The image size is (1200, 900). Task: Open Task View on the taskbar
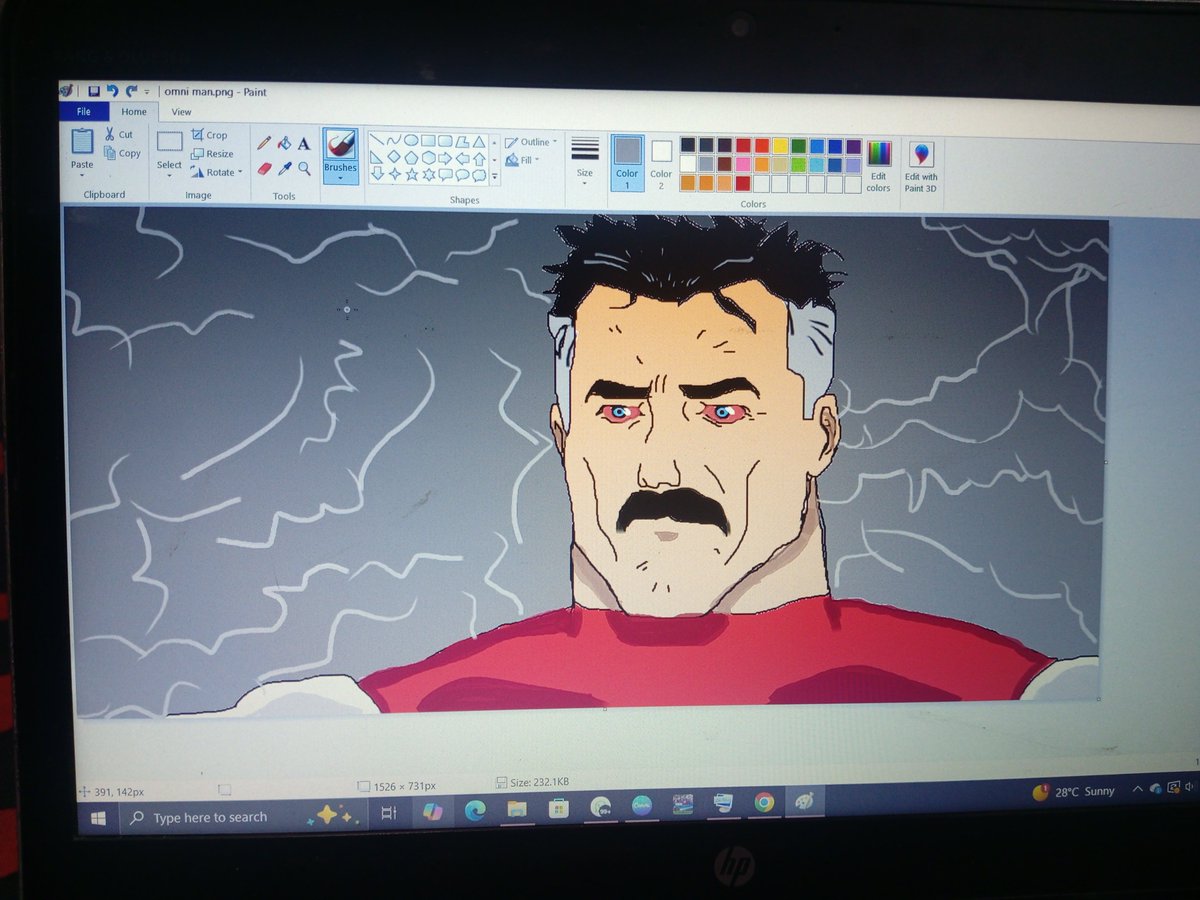pos(388,813)
